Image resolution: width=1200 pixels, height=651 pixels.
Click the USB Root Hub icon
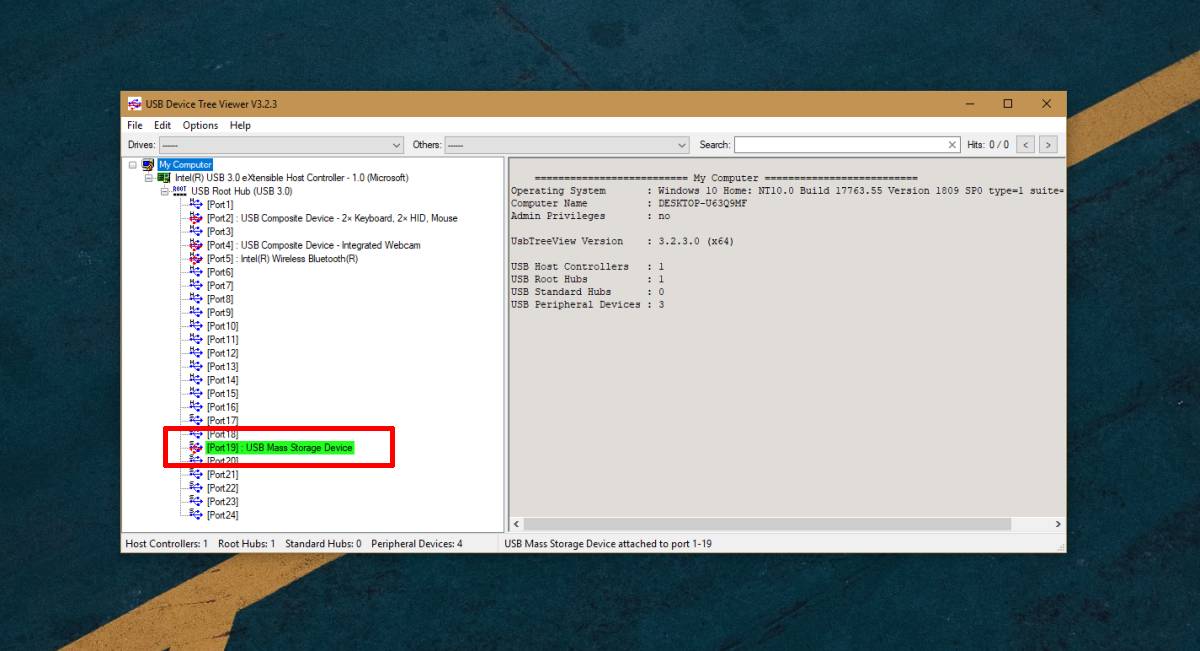click(180, 191)
